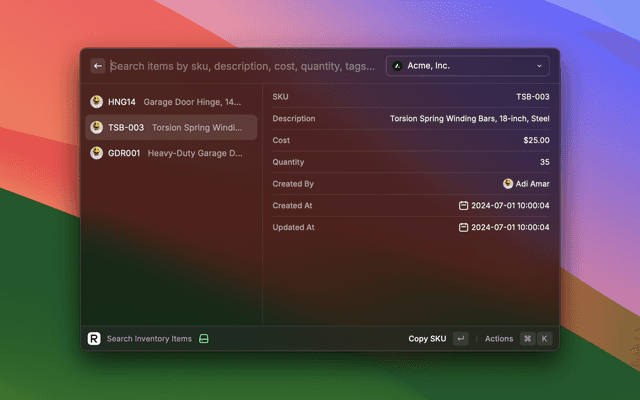Click the calendar icon in Created At row

coord(463,206)
